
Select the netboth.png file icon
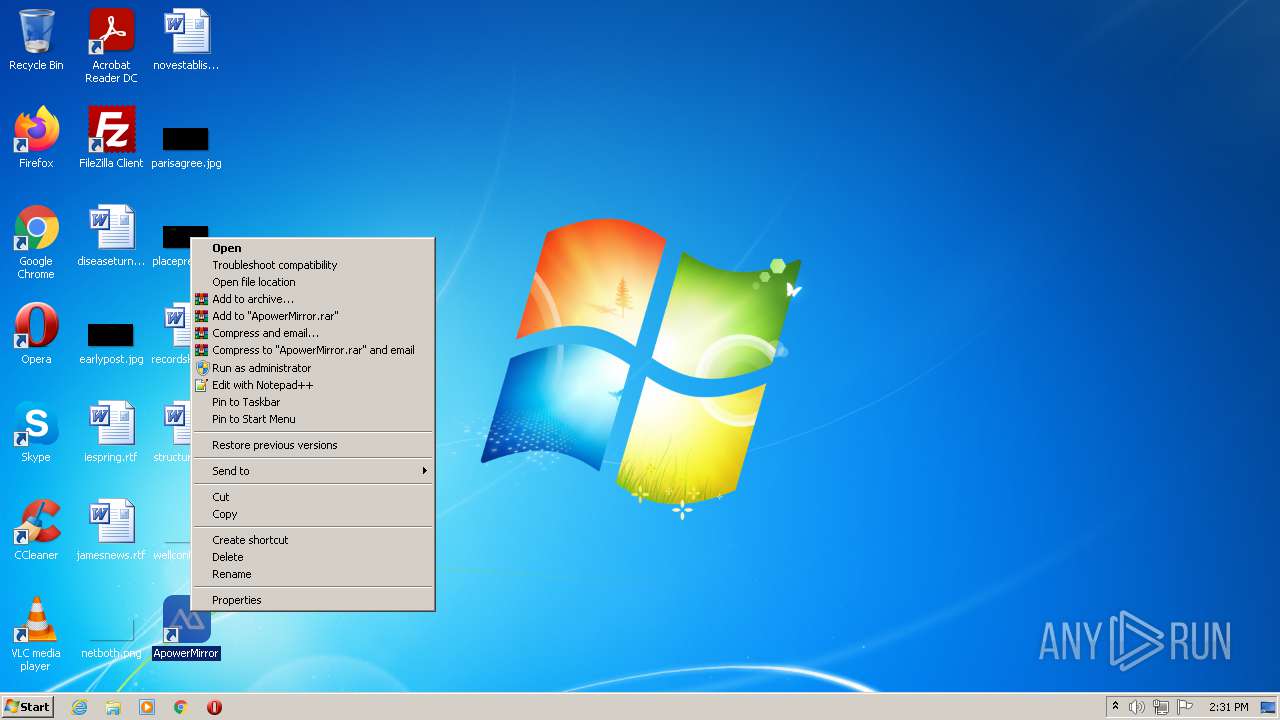[x=111, y=640]
